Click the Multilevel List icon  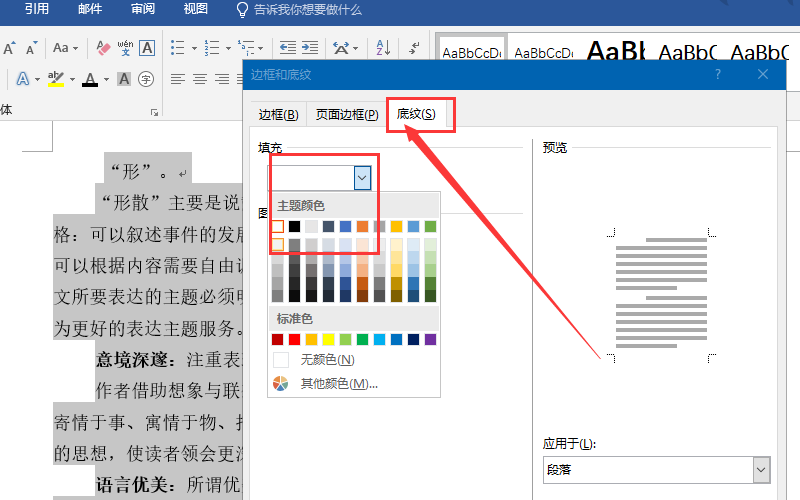point(246,48)
